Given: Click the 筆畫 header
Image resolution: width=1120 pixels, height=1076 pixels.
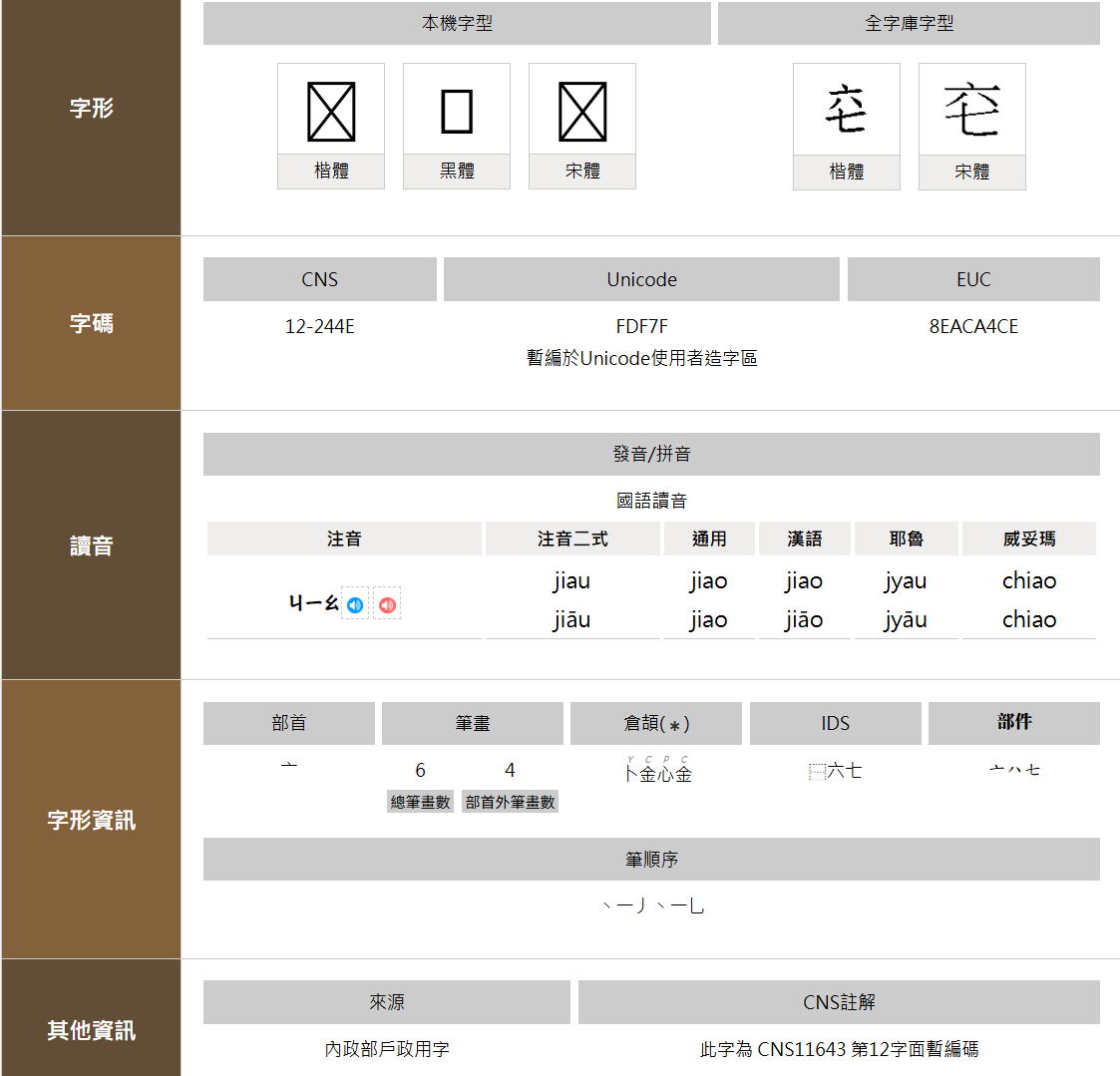Looking at the screenshot, I should [x=472, y=723].
